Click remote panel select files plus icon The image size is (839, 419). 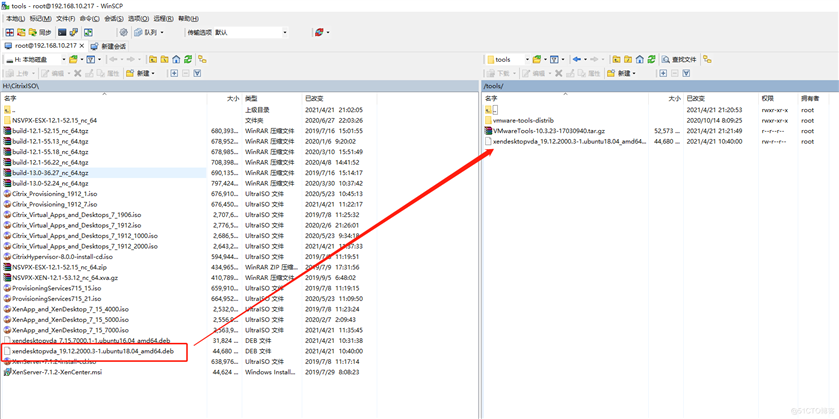click(663, 73)
